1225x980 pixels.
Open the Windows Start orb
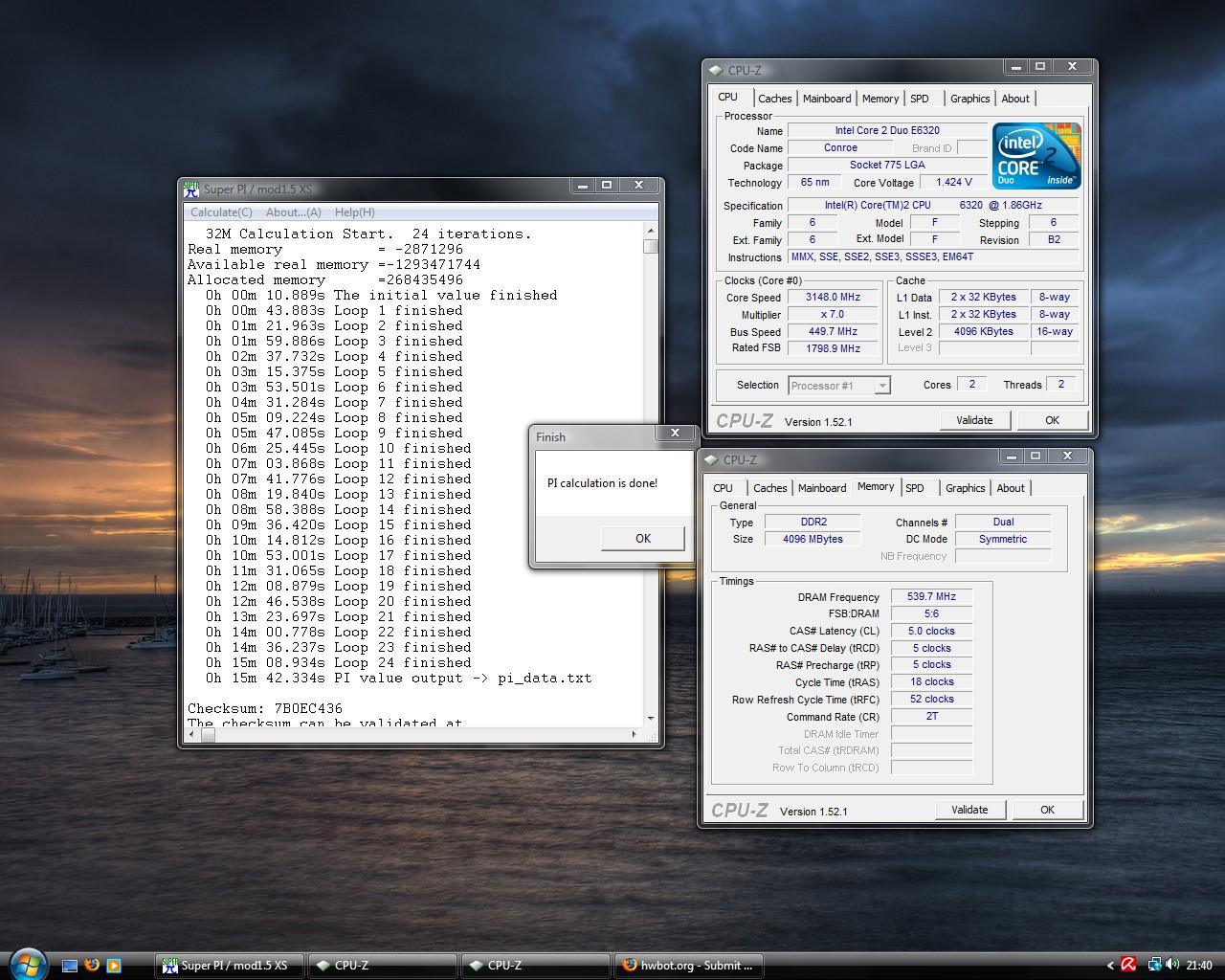click(26, 963)
